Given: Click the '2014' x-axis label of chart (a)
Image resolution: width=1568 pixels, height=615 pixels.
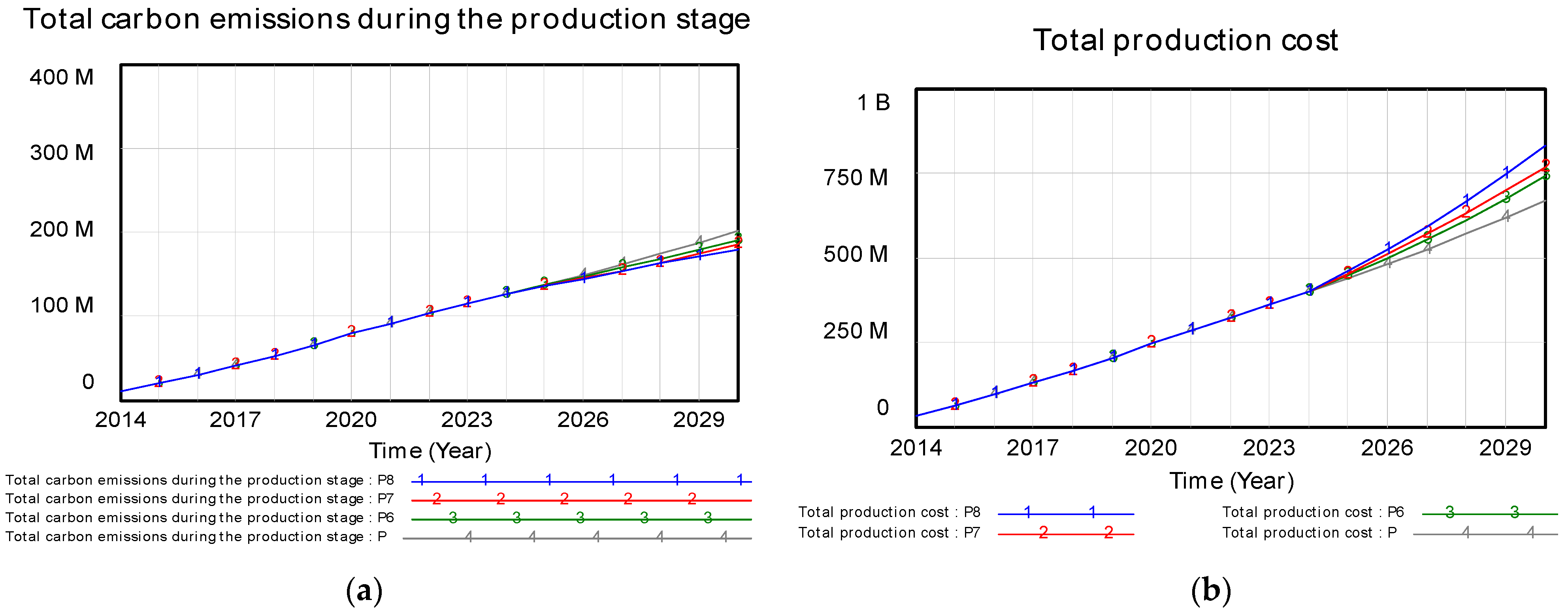Looking at the screenshot, I should 121,420.
